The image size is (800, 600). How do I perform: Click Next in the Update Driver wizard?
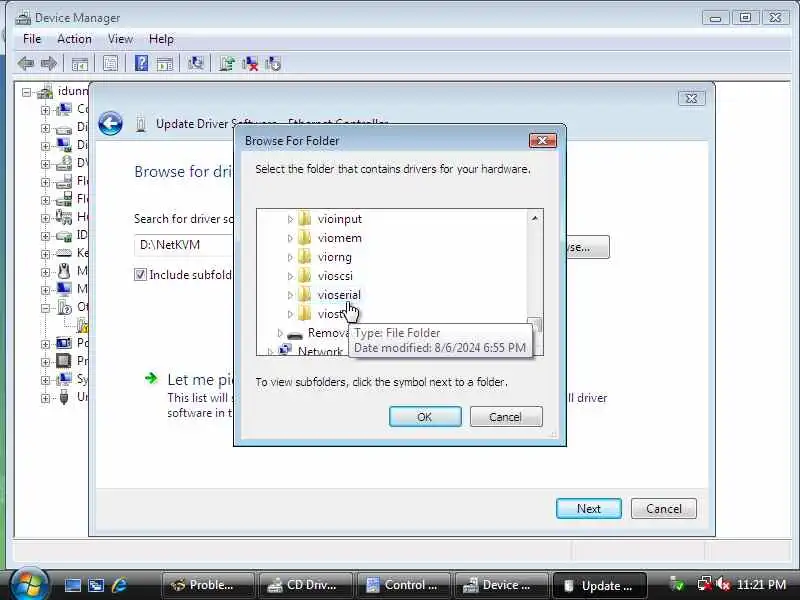click(x=589, y=509)
